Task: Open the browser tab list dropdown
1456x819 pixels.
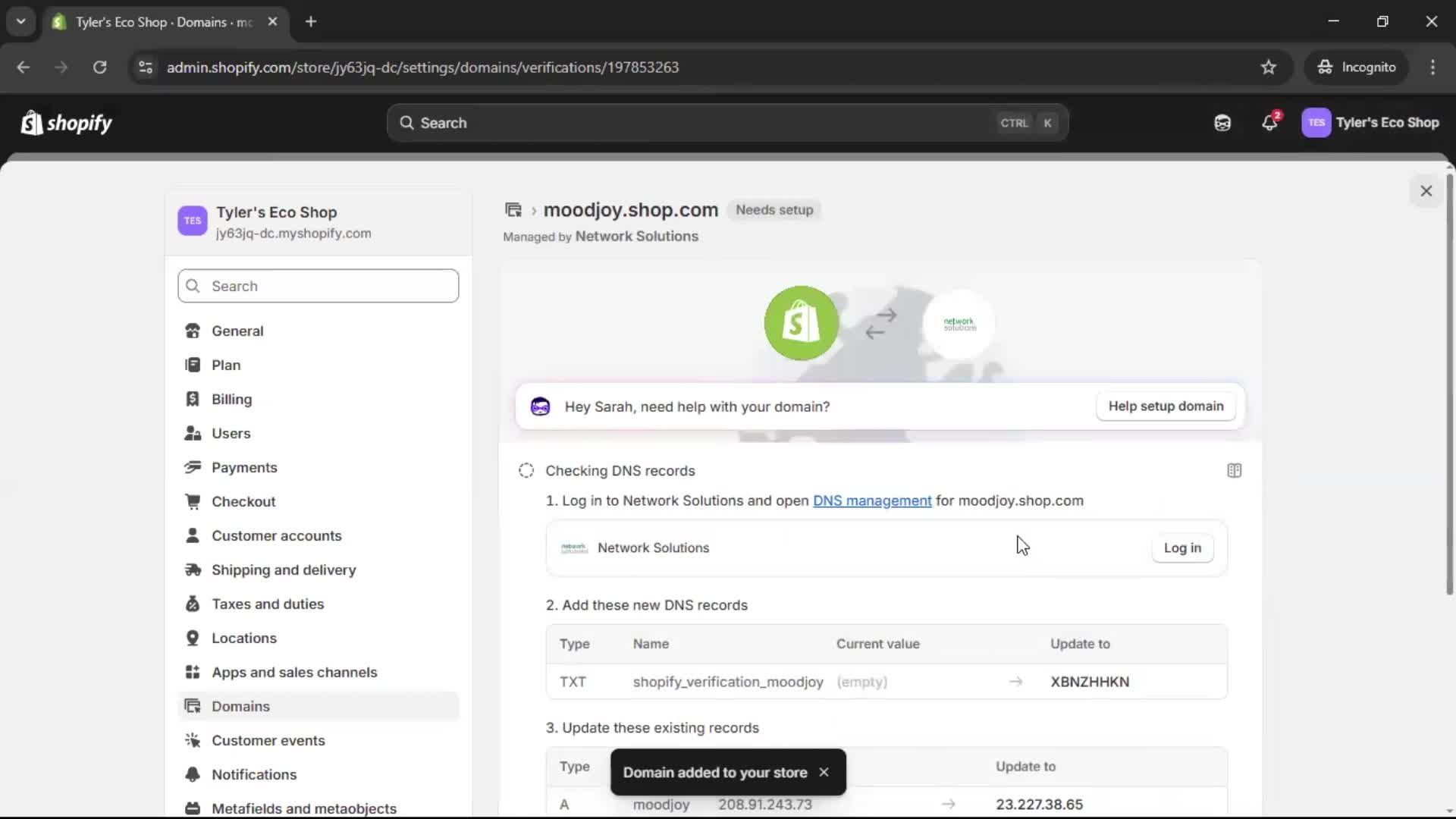Action: [x=20, y=21]
